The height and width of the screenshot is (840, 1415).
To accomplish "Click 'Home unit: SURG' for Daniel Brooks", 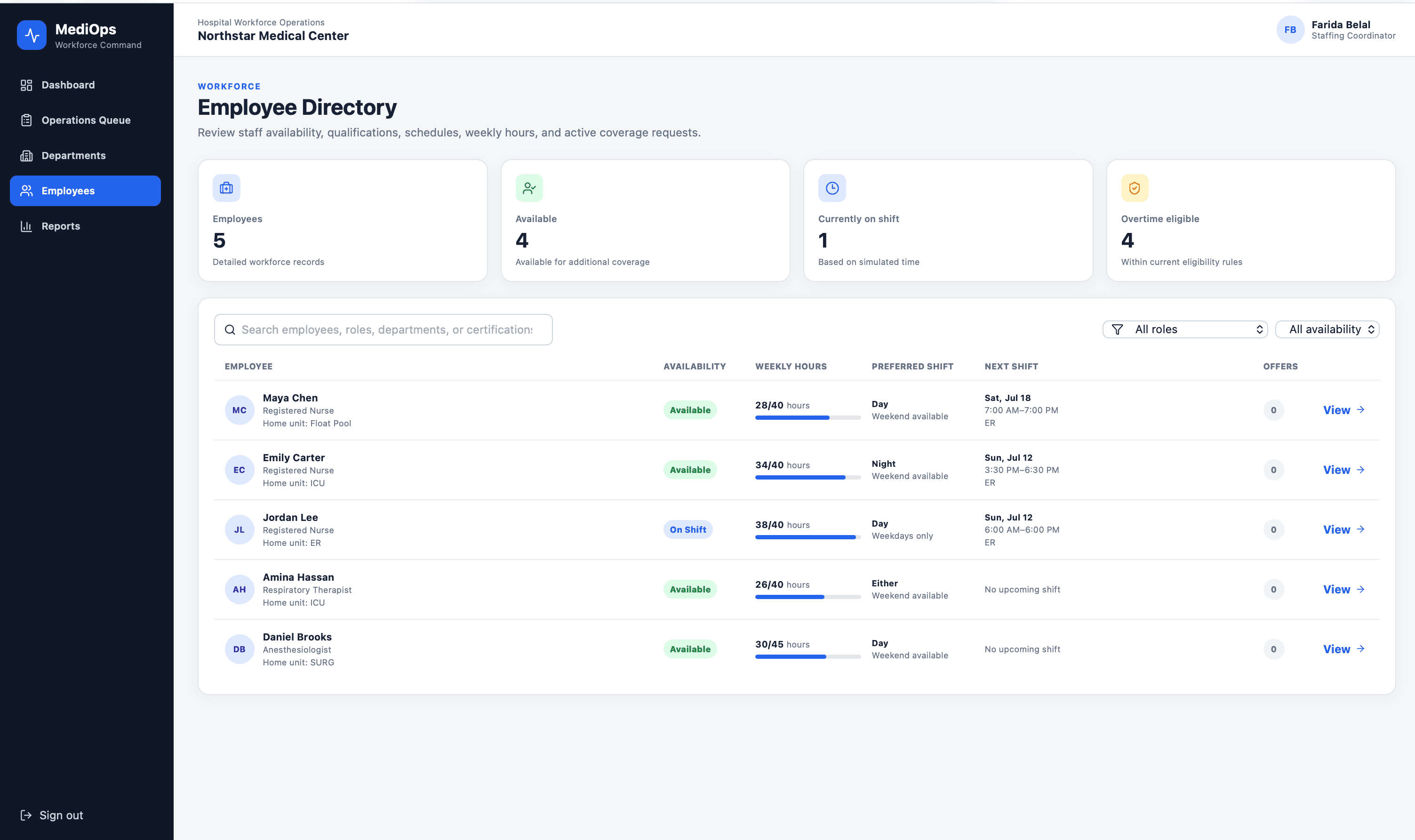I will (x=298, y=662).
